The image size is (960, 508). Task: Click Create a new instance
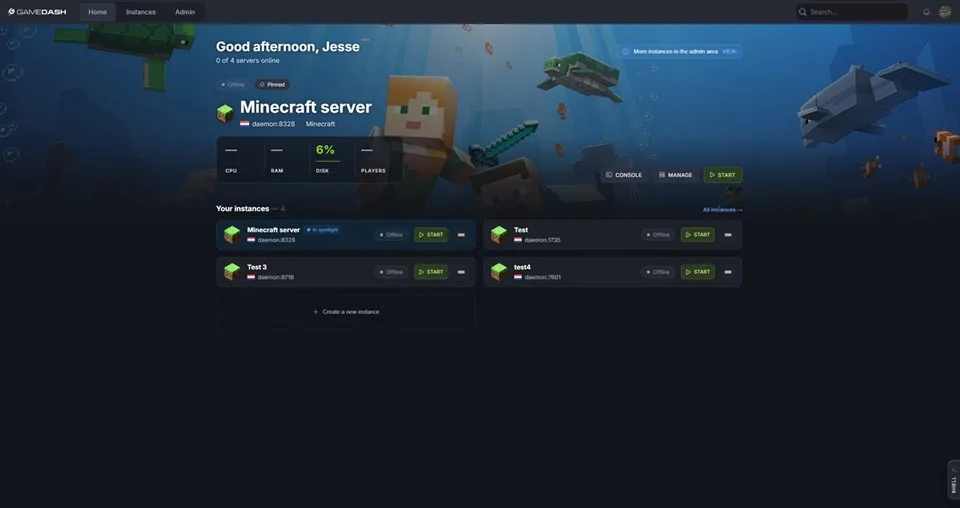[346, 312]
